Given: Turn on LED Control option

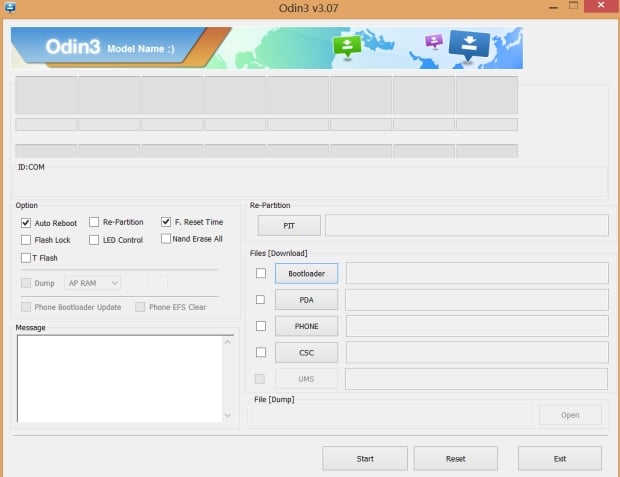Looking at the screenshot, I should [94, 240].
